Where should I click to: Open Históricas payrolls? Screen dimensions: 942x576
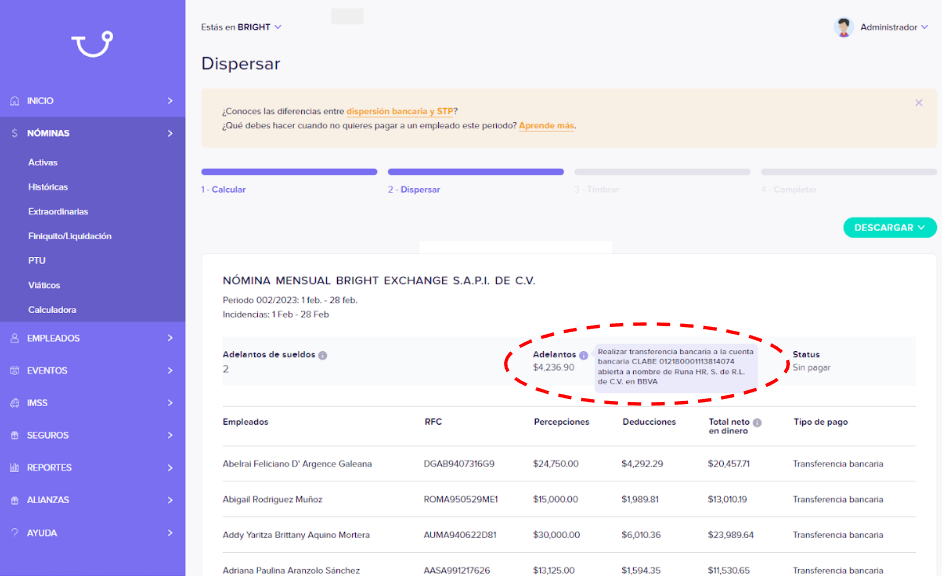tap(48, 187)
